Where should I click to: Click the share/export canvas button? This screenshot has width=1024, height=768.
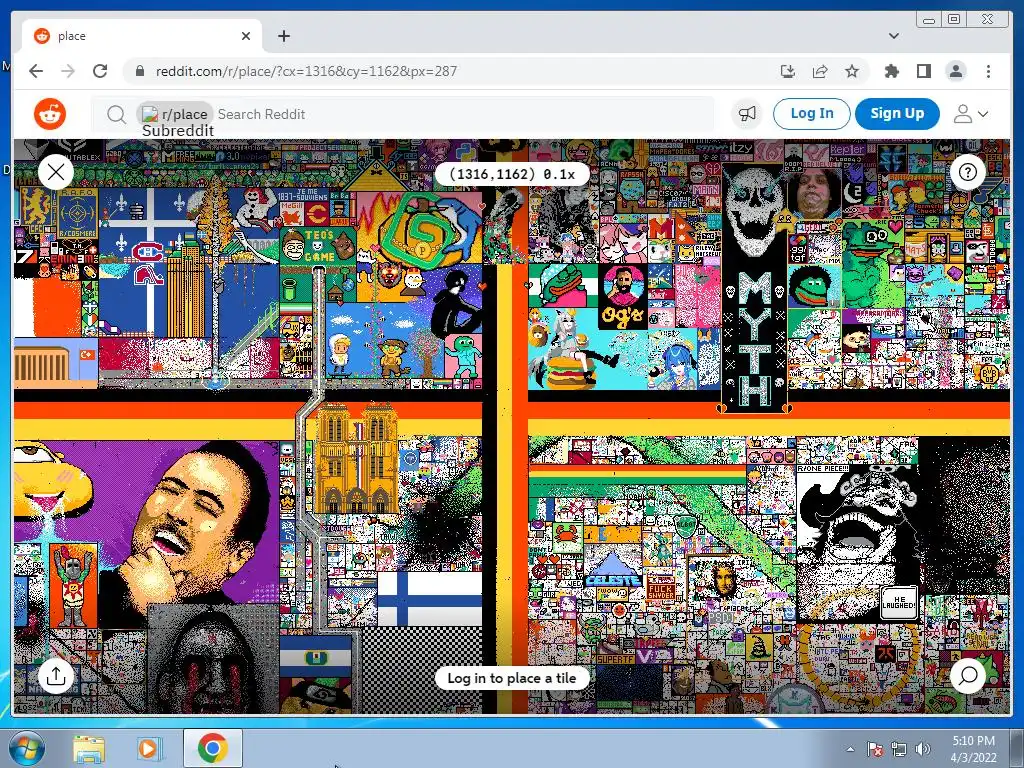coord(56,676)
